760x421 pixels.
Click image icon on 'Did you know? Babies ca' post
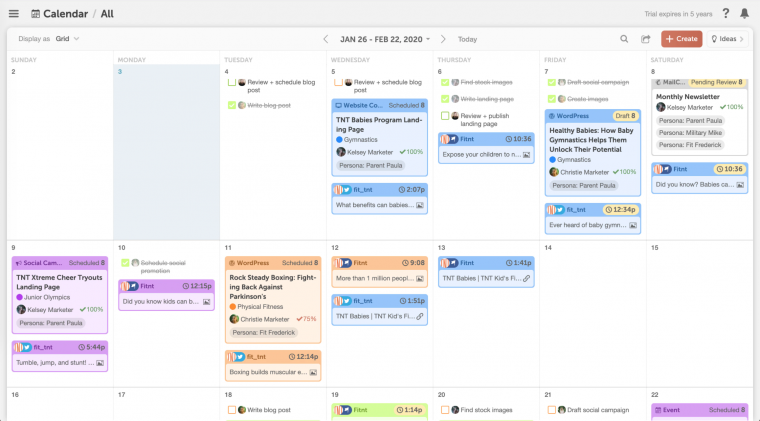740,185
